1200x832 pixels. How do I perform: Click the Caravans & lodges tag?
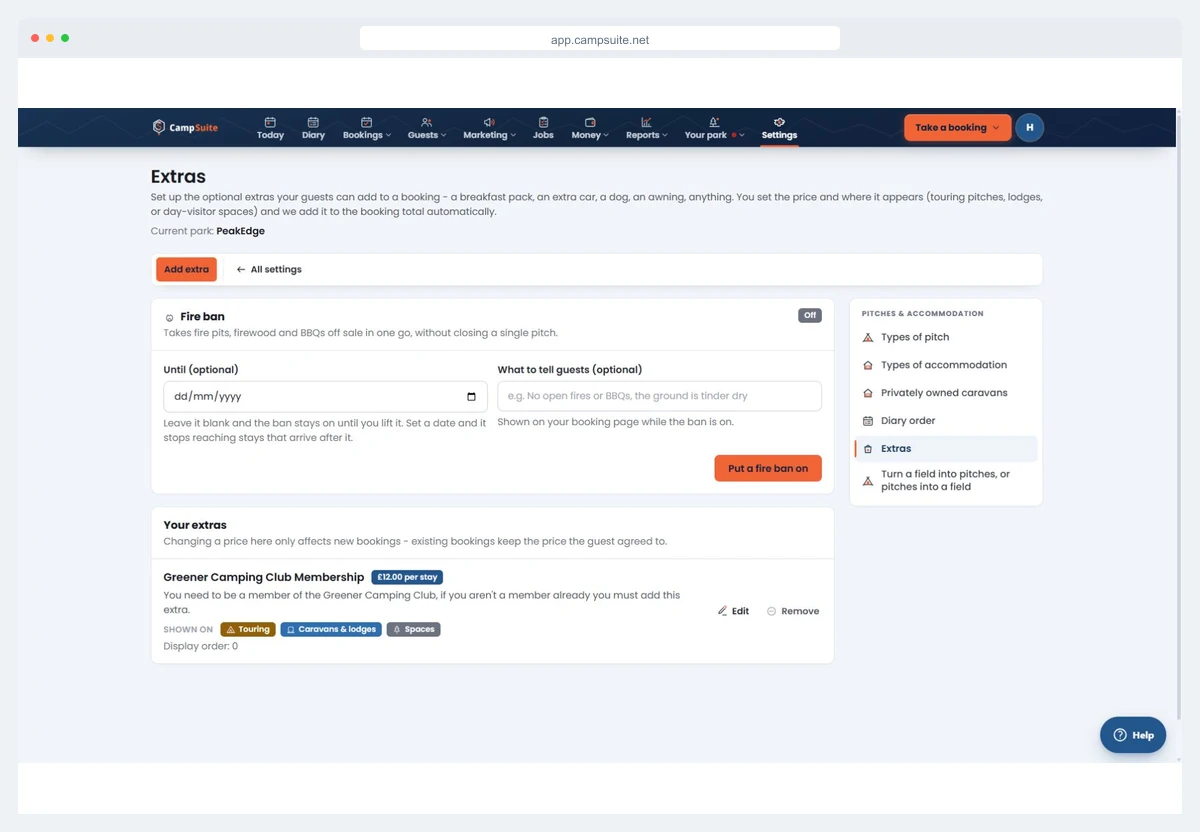pyautogui.click(x=331, y=630)
